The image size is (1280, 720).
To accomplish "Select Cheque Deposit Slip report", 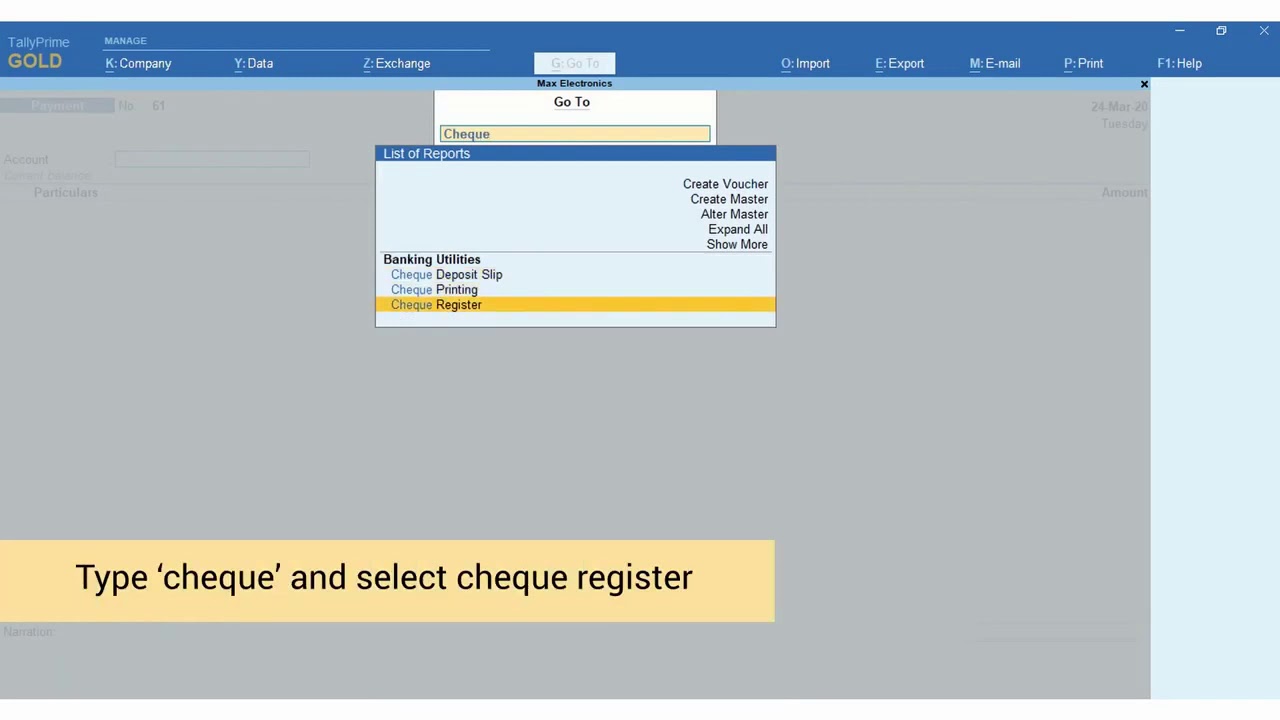I will click(x=447, y=274).
